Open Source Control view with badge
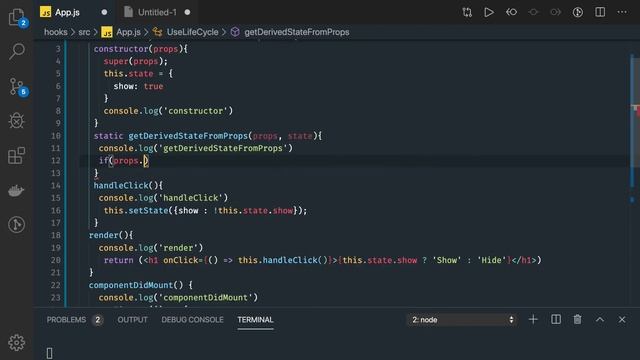This screenshot has width=640, height=360. (x=16, y=87)
